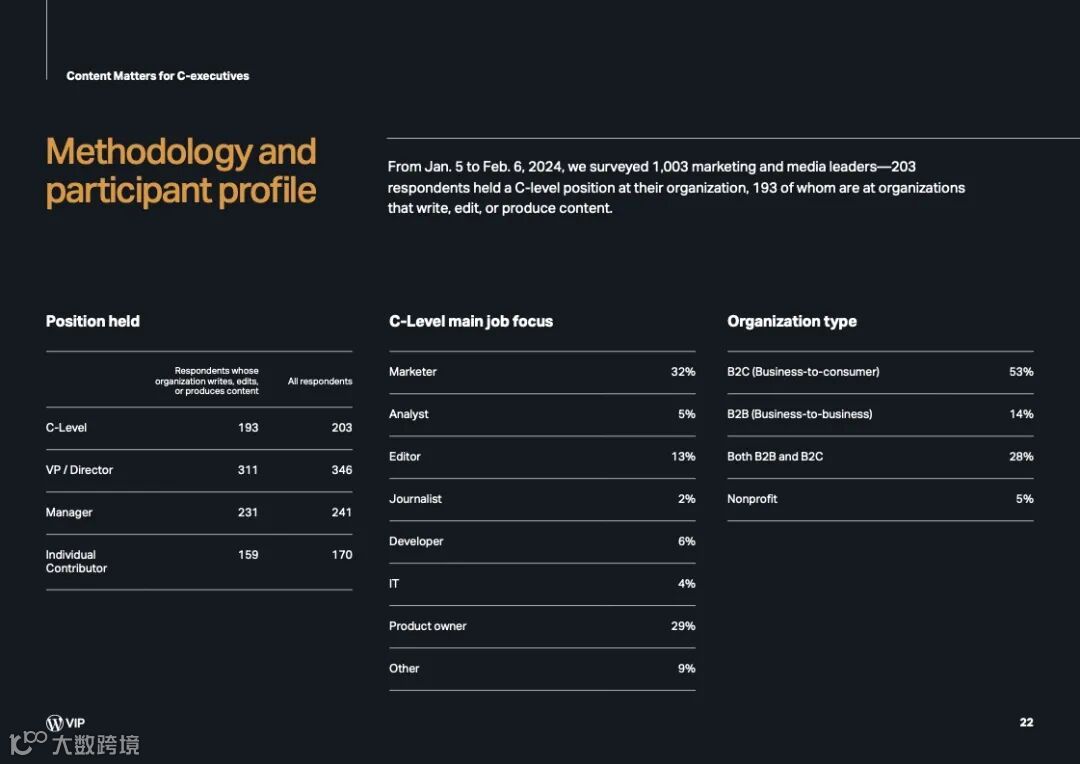The width and height of the screenshot is (1080, 764).
Task: Select the "Product owner" row label
Action: [428, 626]
